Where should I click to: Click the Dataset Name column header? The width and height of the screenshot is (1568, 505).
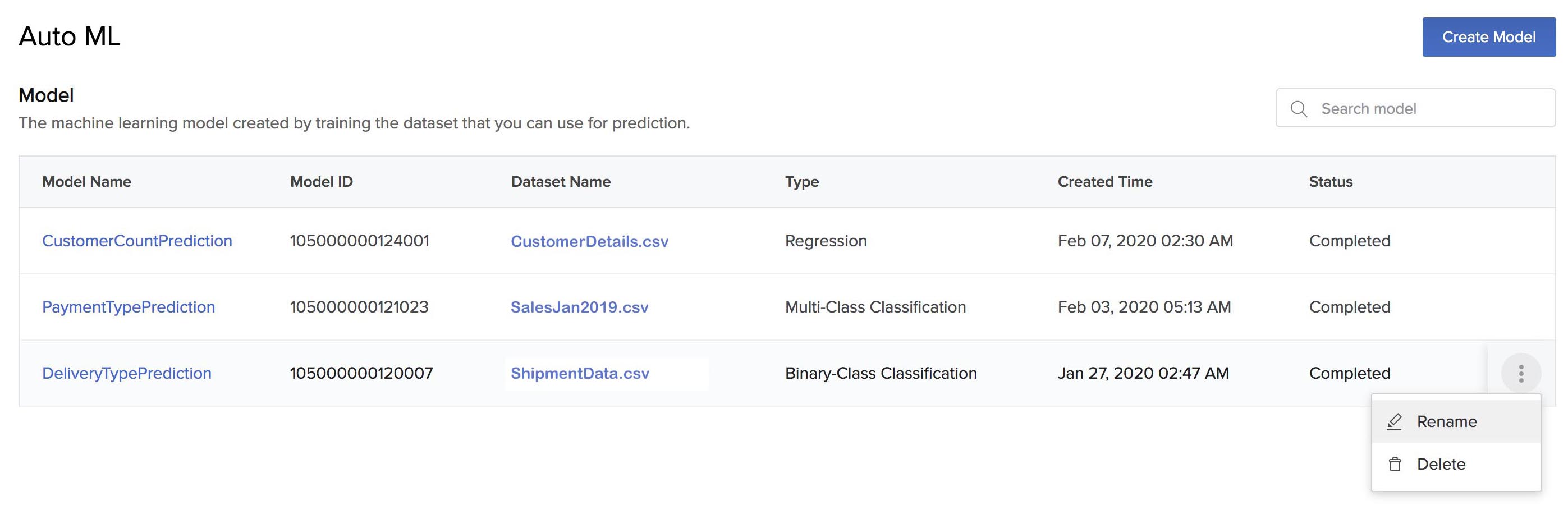coord(561,182)
